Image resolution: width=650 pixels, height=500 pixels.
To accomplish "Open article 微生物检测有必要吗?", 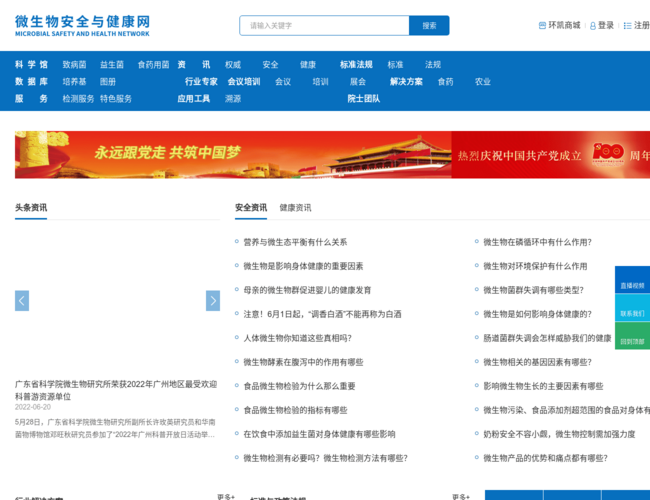I will 325,458.
